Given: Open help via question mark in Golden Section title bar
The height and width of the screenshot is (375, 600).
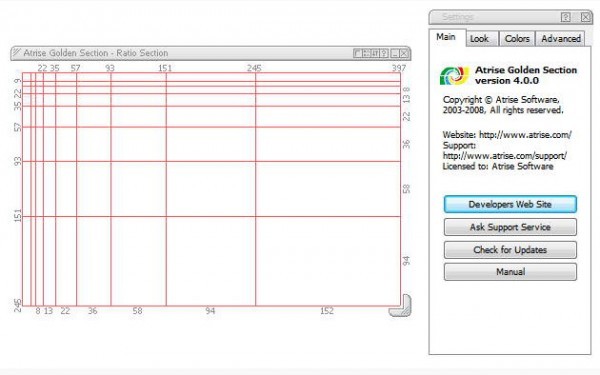Looking at the screenshot, I should (x=384, y=53).
